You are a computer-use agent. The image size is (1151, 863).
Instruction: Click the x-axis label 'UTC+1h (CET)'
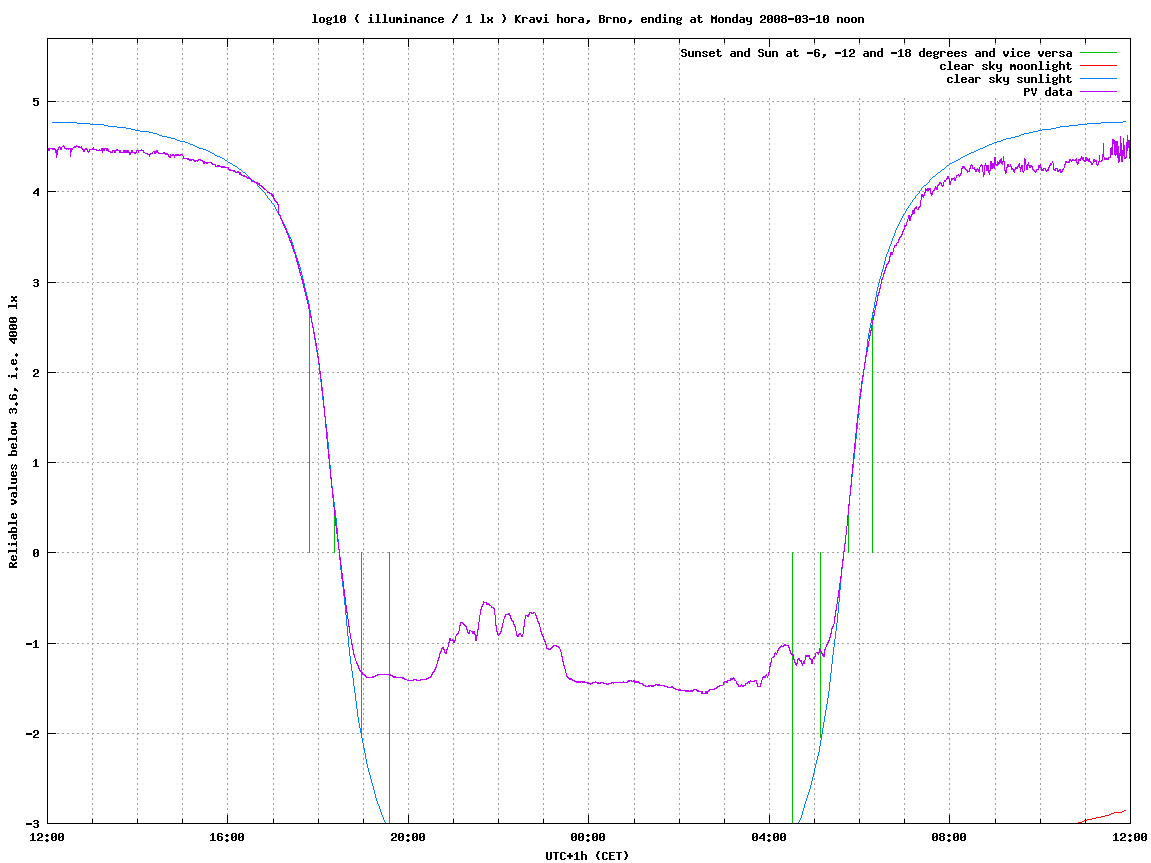(x=587, y=855)
